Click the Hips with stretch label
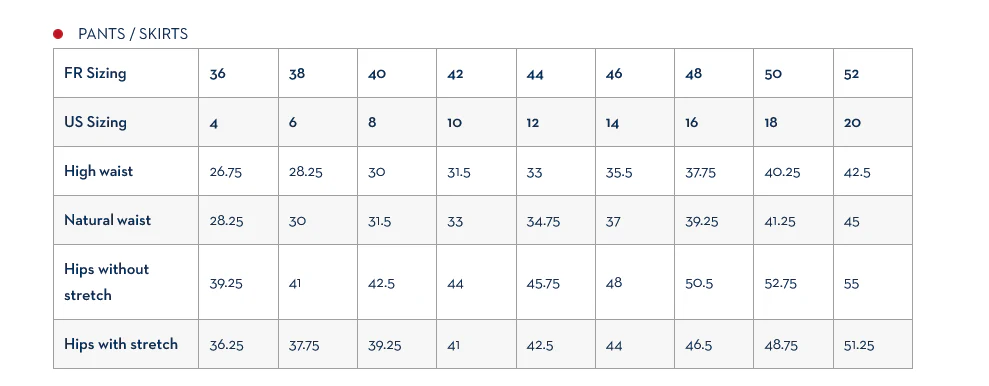 tap(121, 344)
